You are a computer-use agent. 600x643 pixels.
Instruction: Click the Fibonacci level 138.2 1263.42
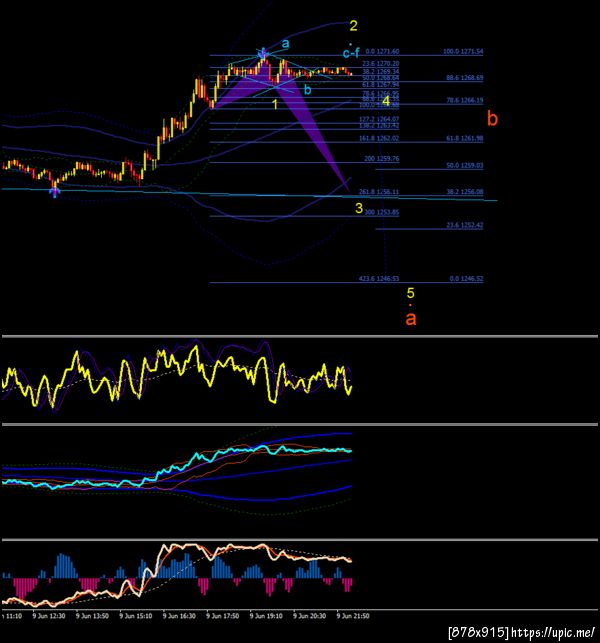click(x=379, y=125)
